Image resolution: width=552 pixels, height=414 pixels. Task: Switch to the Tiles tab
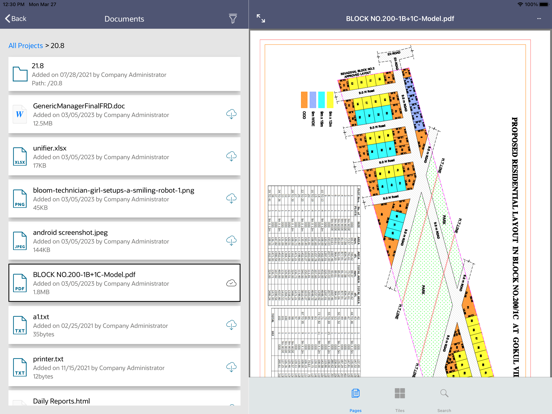coord(400,400)
